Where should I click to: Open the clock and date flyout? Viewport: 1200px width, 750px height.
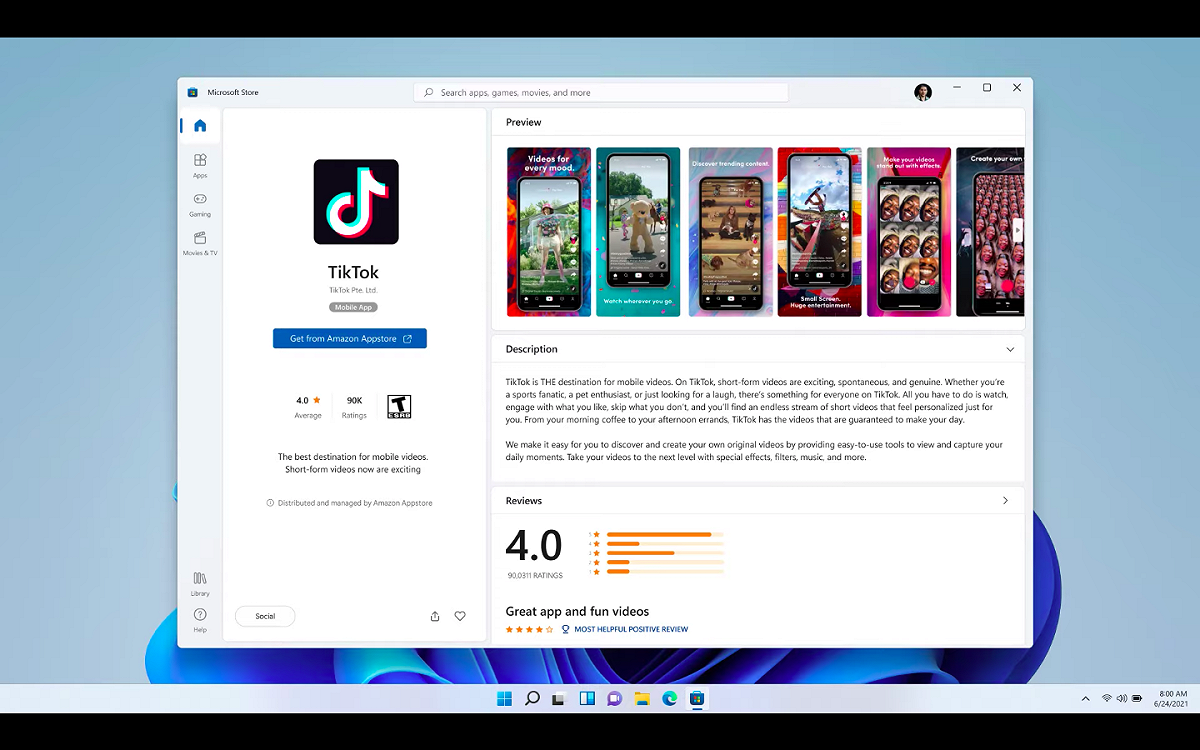1172,698
